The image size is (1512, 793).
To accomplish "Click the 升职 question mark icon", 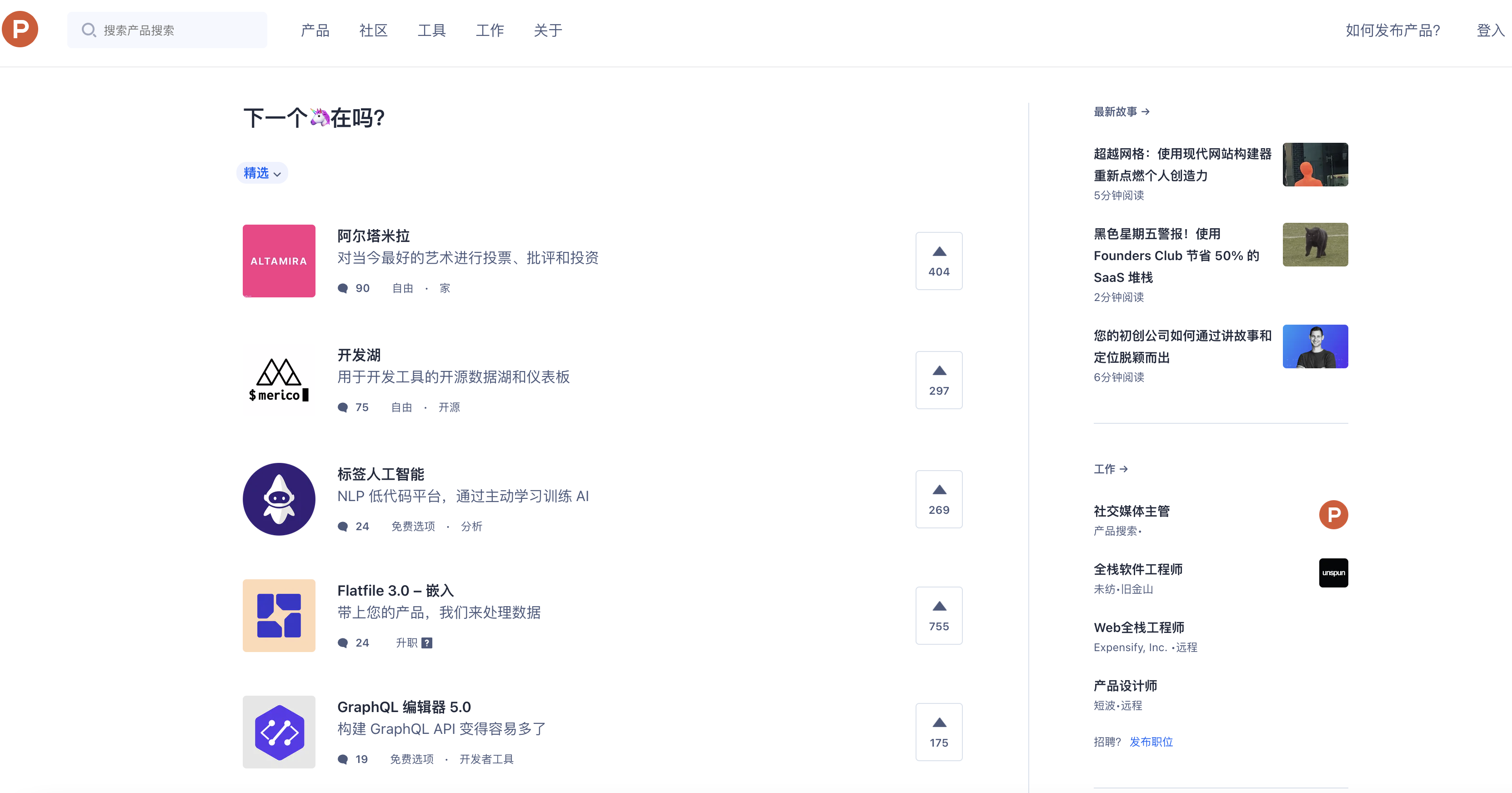I will click(427, 643).
